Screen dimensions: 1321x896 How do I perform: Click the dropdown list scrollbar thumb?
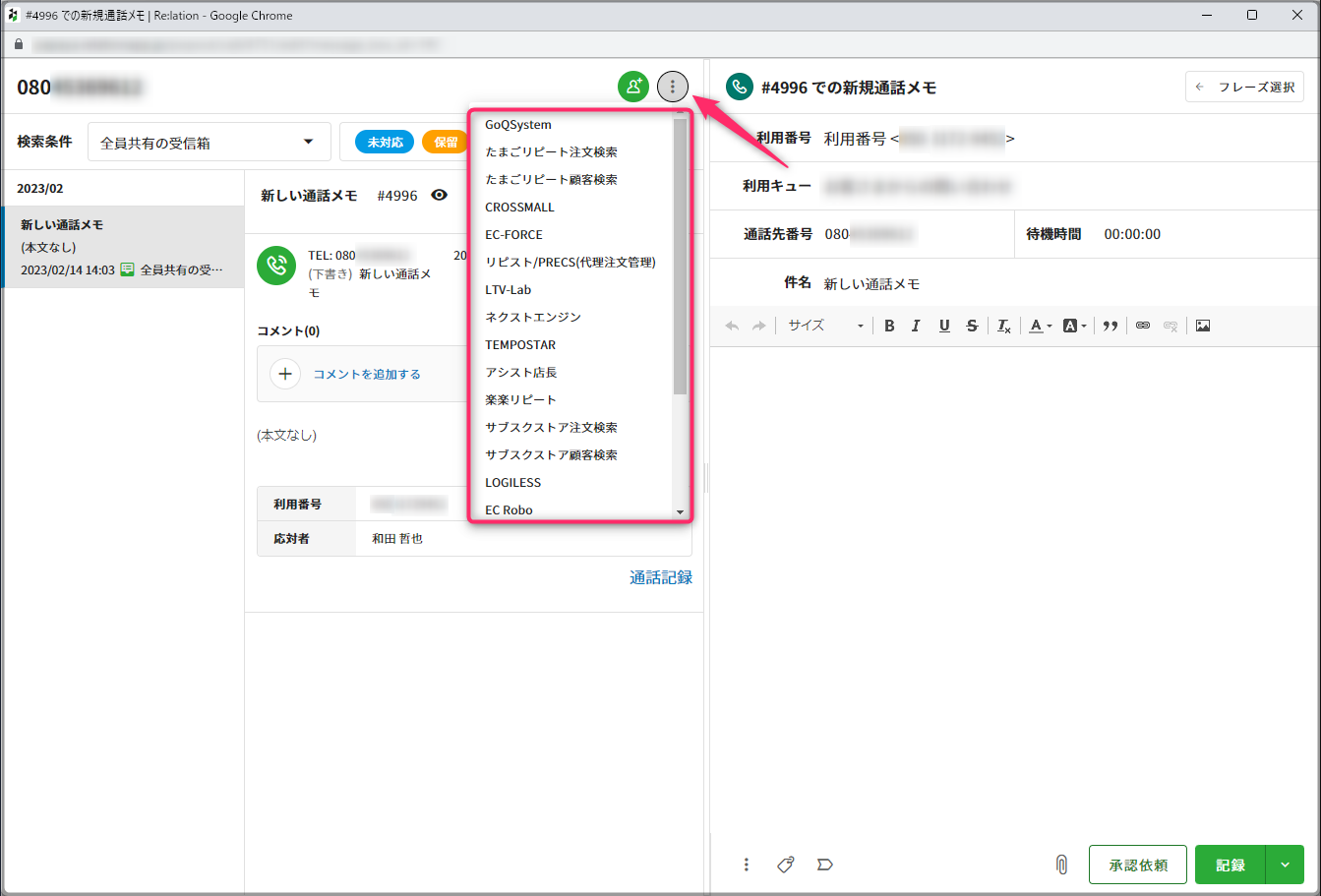(680, 256)
